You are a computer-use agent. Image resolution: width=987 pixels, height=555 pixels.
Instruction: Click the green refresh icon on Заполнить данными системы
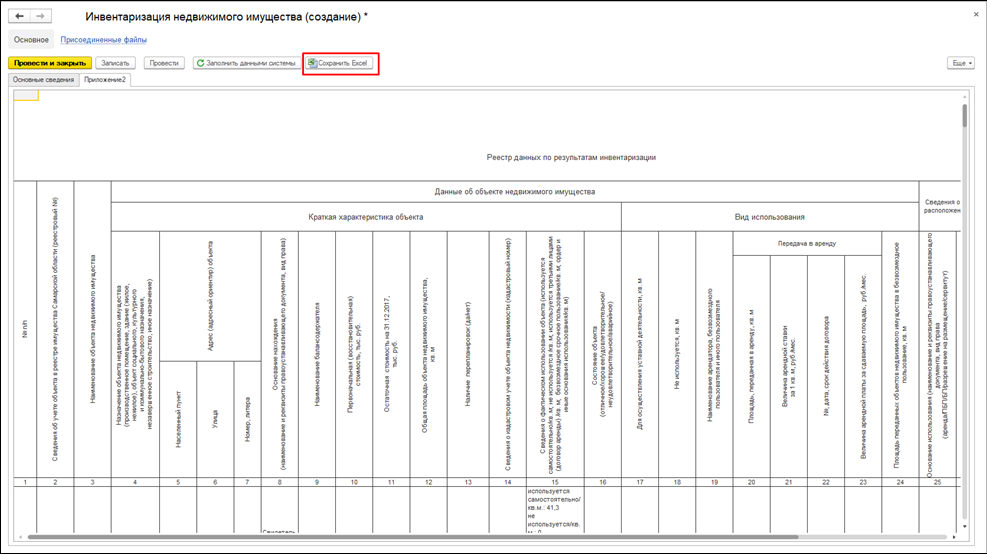click(200, 63)
